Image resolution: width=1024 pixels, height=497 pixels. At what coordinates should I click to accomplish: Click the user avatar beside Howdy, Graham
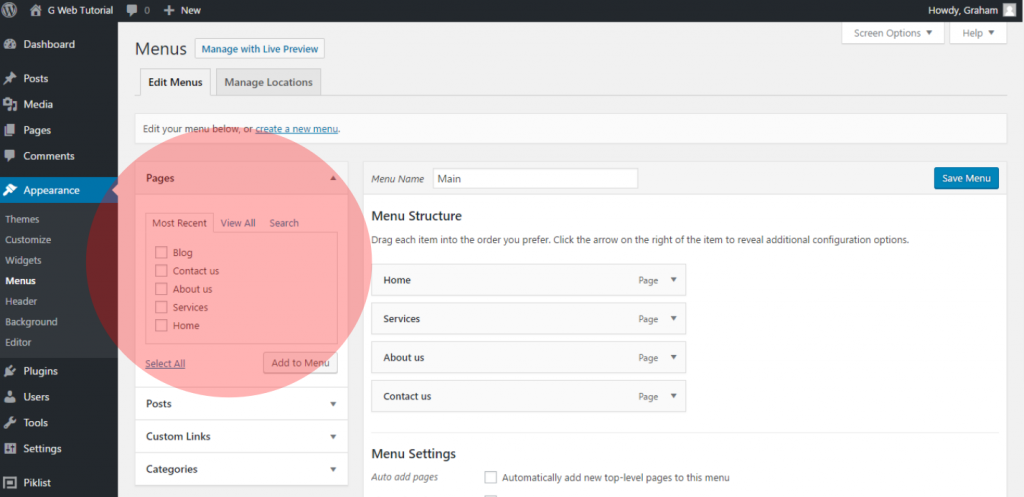(x=1010, y=10)
